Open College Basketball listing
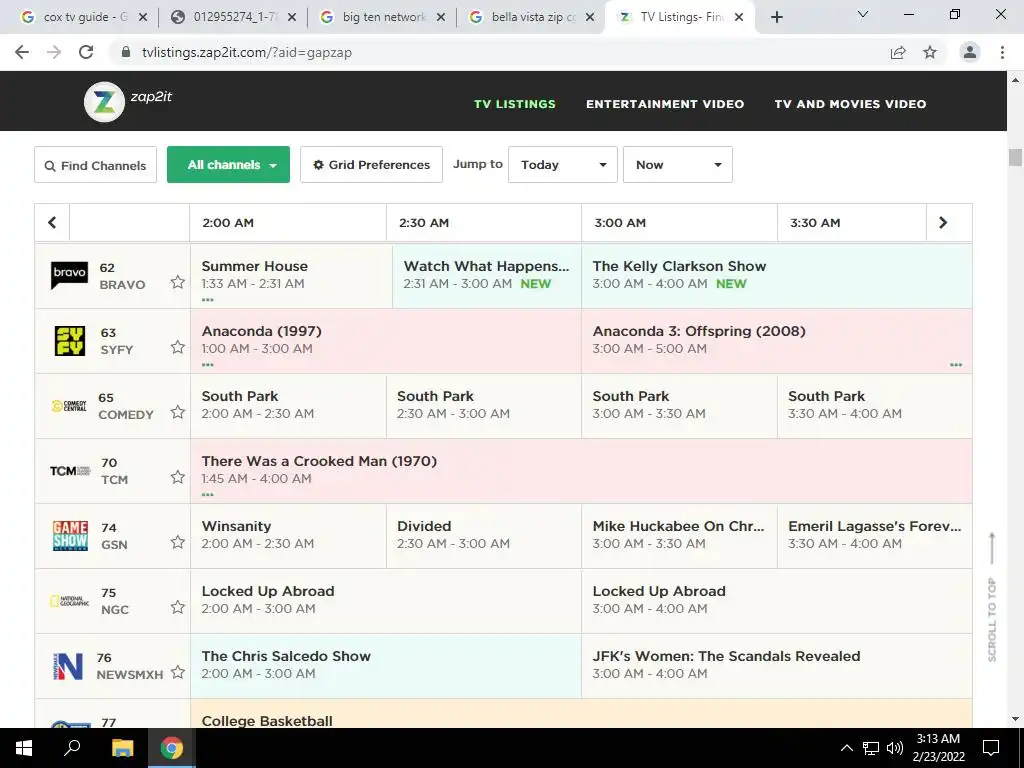 581,713
